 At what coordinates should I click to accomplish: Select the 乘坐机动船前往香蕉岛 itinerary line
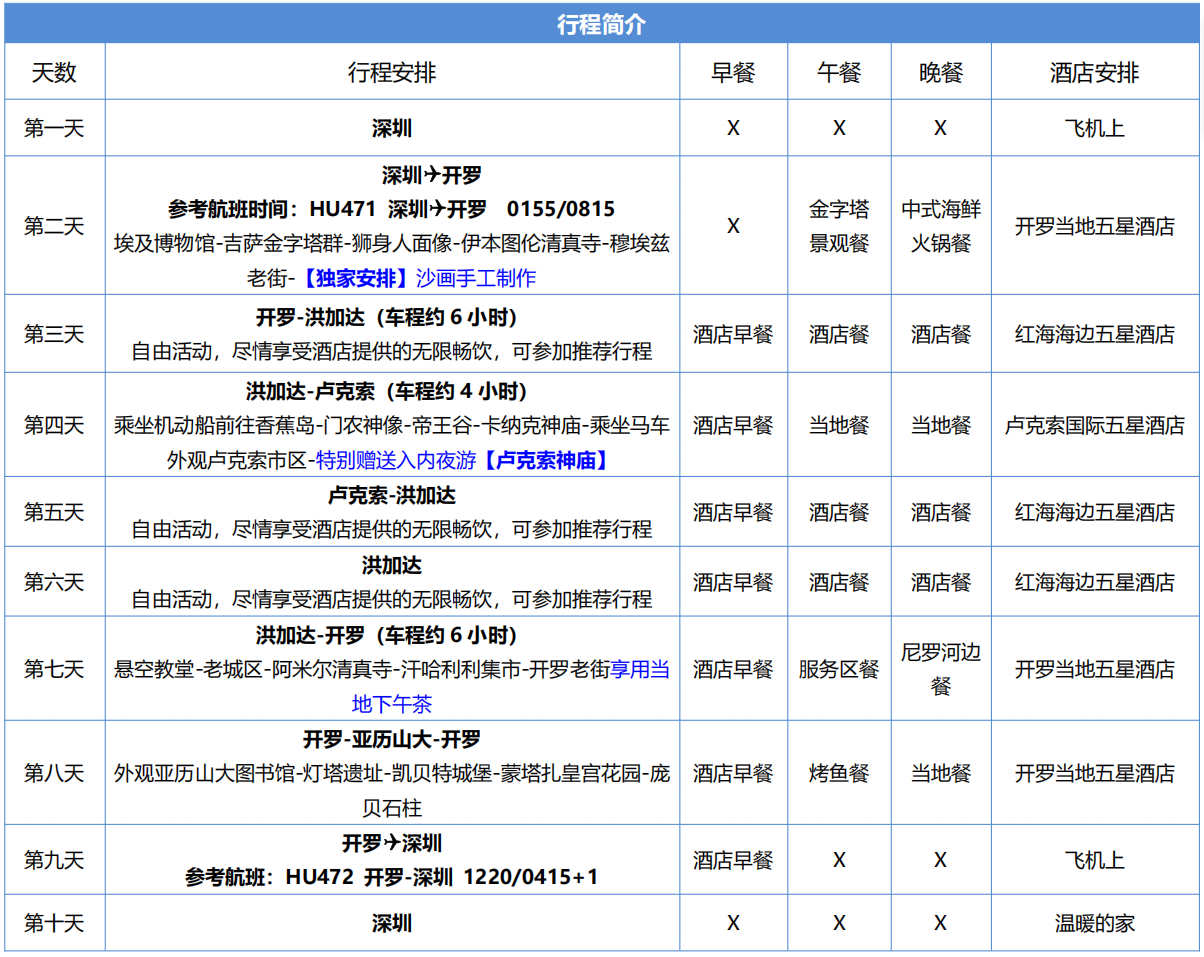[392, 425]
